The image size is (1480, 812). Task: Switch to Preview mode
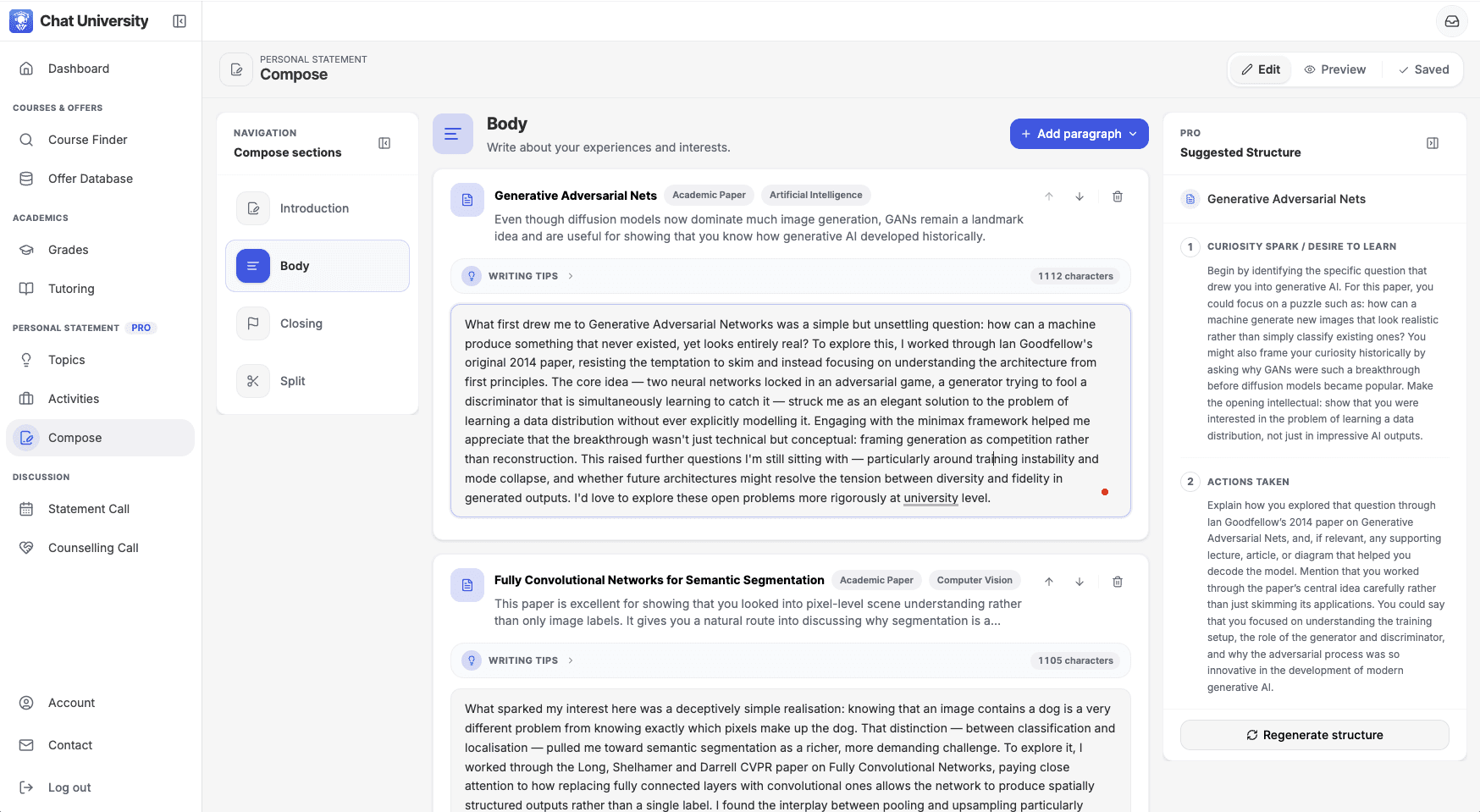coord(1335,69)
